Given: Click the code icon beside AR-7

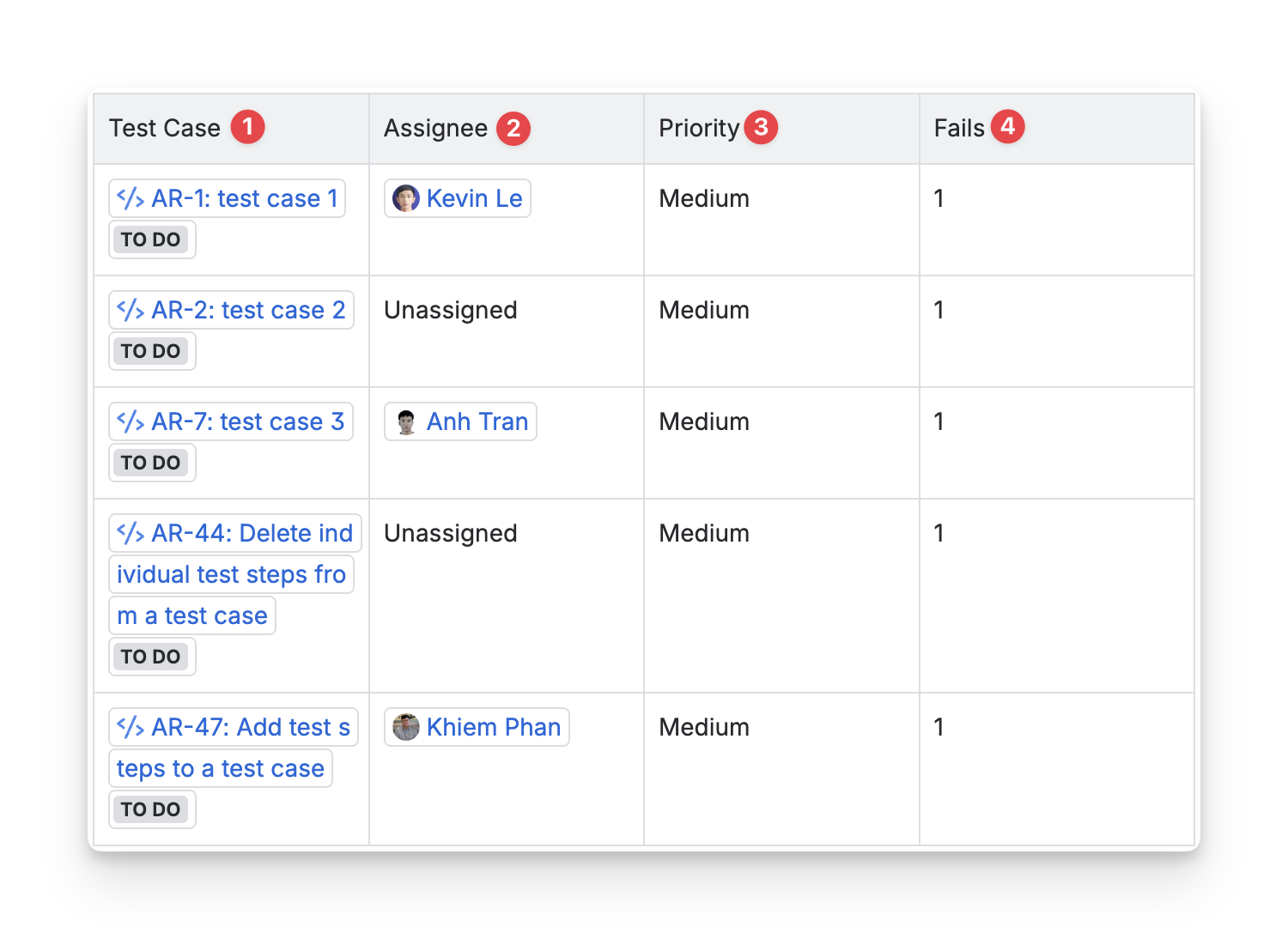Looking at the screenshot, I should click(130, 421).
